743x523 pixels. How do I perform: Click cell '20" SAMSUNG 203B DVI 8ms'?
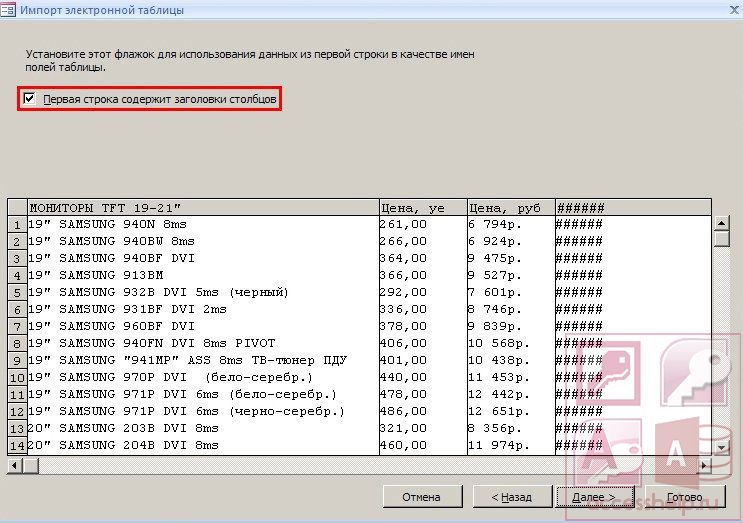[203, 429]
